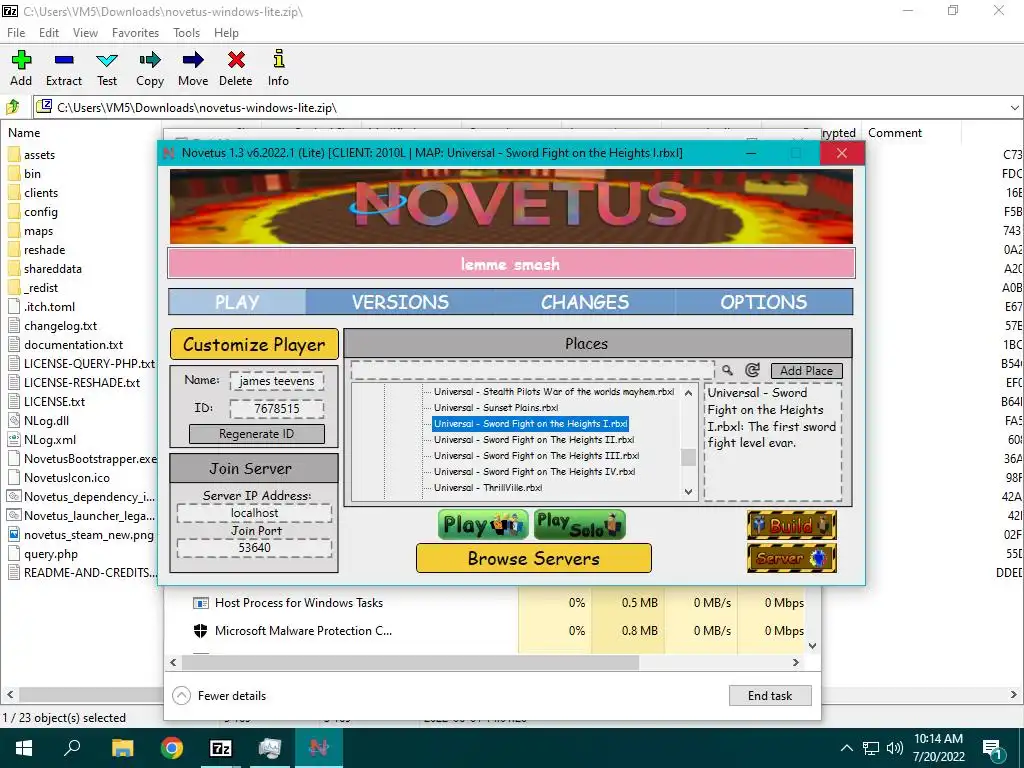
Task: Click the Build button
Action: pos(792,525)
